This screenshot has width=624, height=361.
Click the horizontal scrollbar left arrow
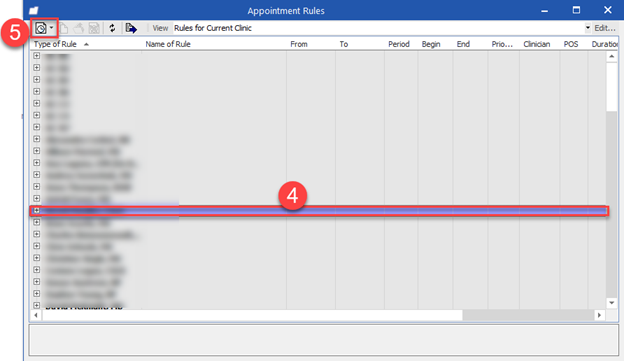(36, 315)
